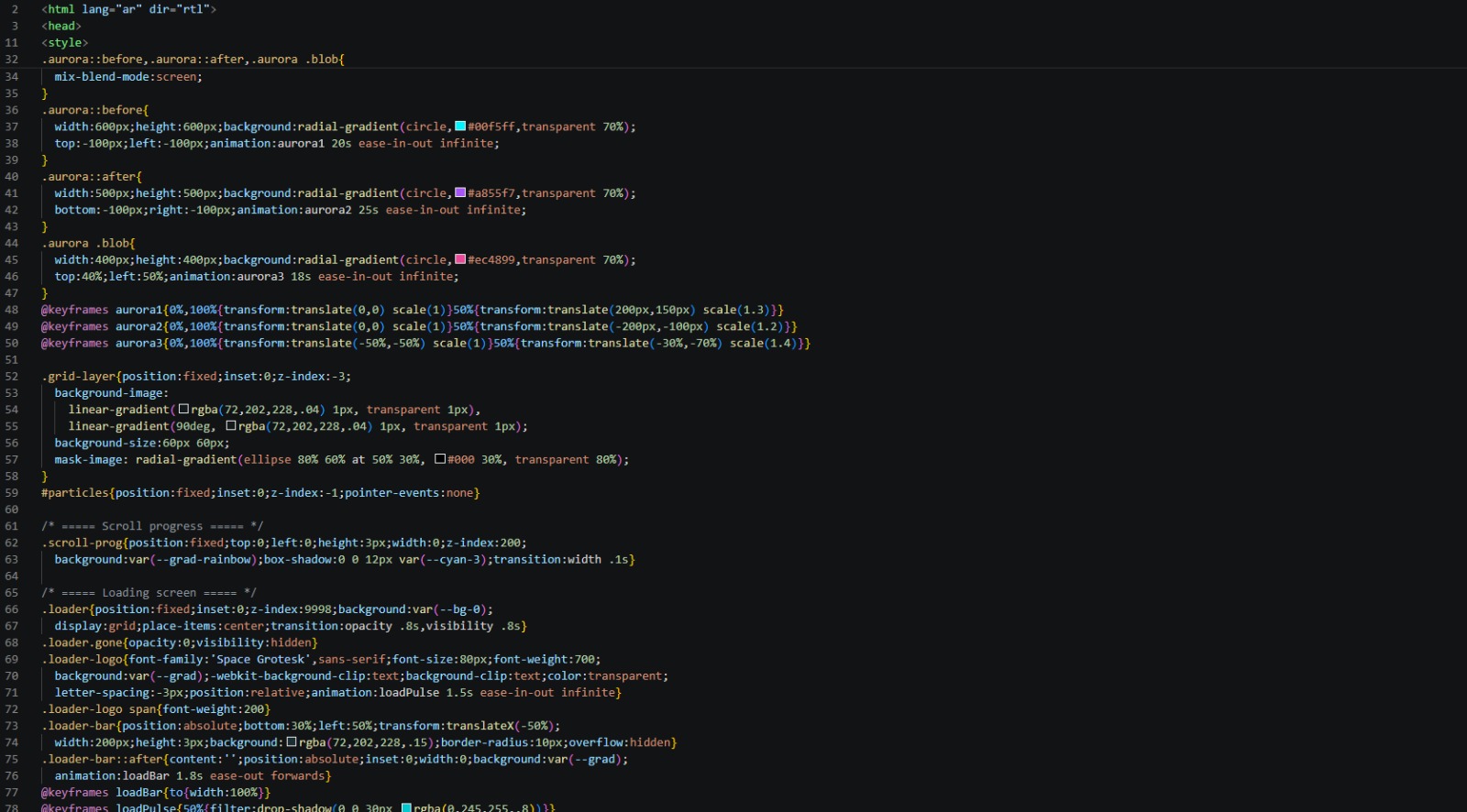Viewport: 1467px width, 812px height.
Task: Open the #ec4899 pink color swatch
Action: (x=460, y=260)
